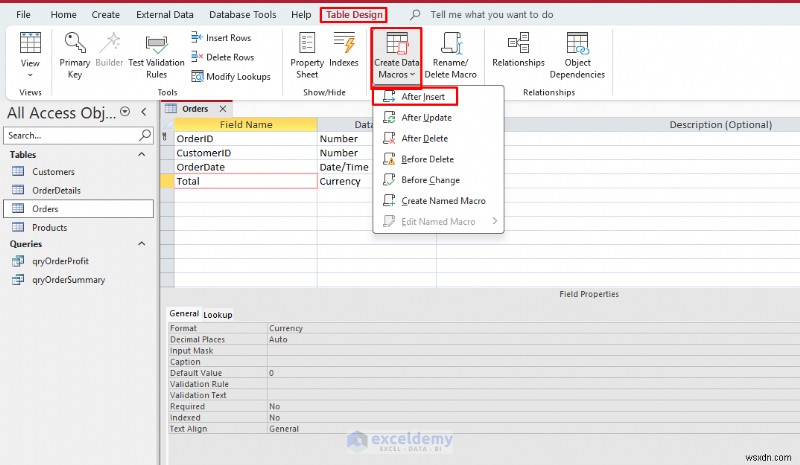
Task: Open the File tab
Action: coord(23,15)
